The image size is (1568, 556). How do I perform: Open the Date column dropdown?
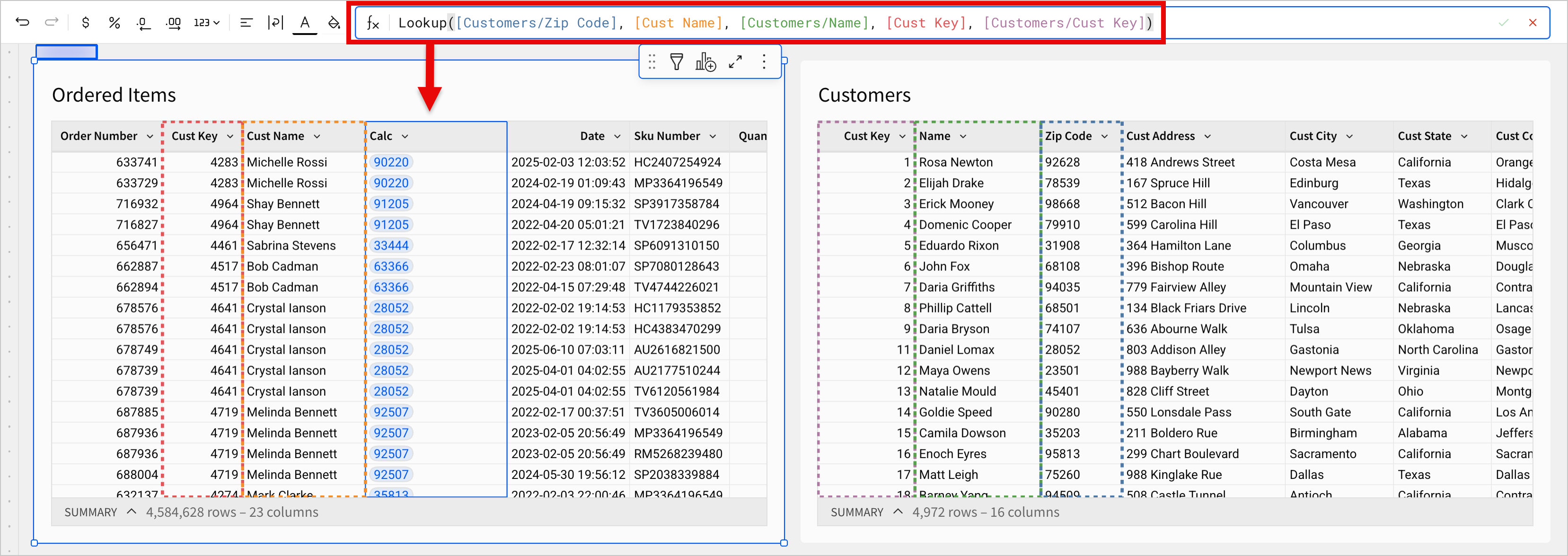(x=617, y=136)
